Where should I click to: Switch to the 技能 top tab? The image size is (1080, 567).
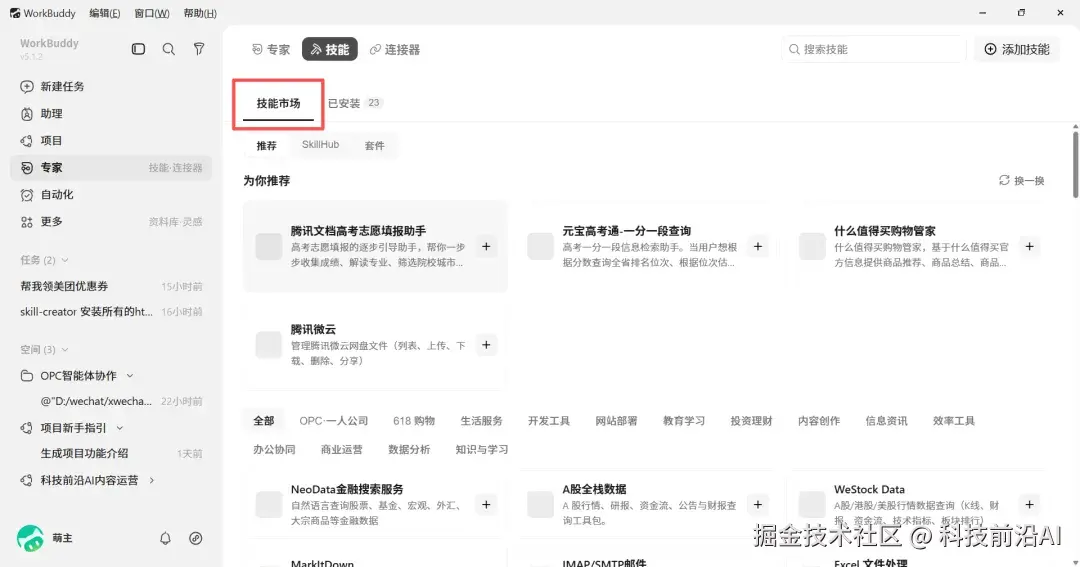[x=330, y=50]
